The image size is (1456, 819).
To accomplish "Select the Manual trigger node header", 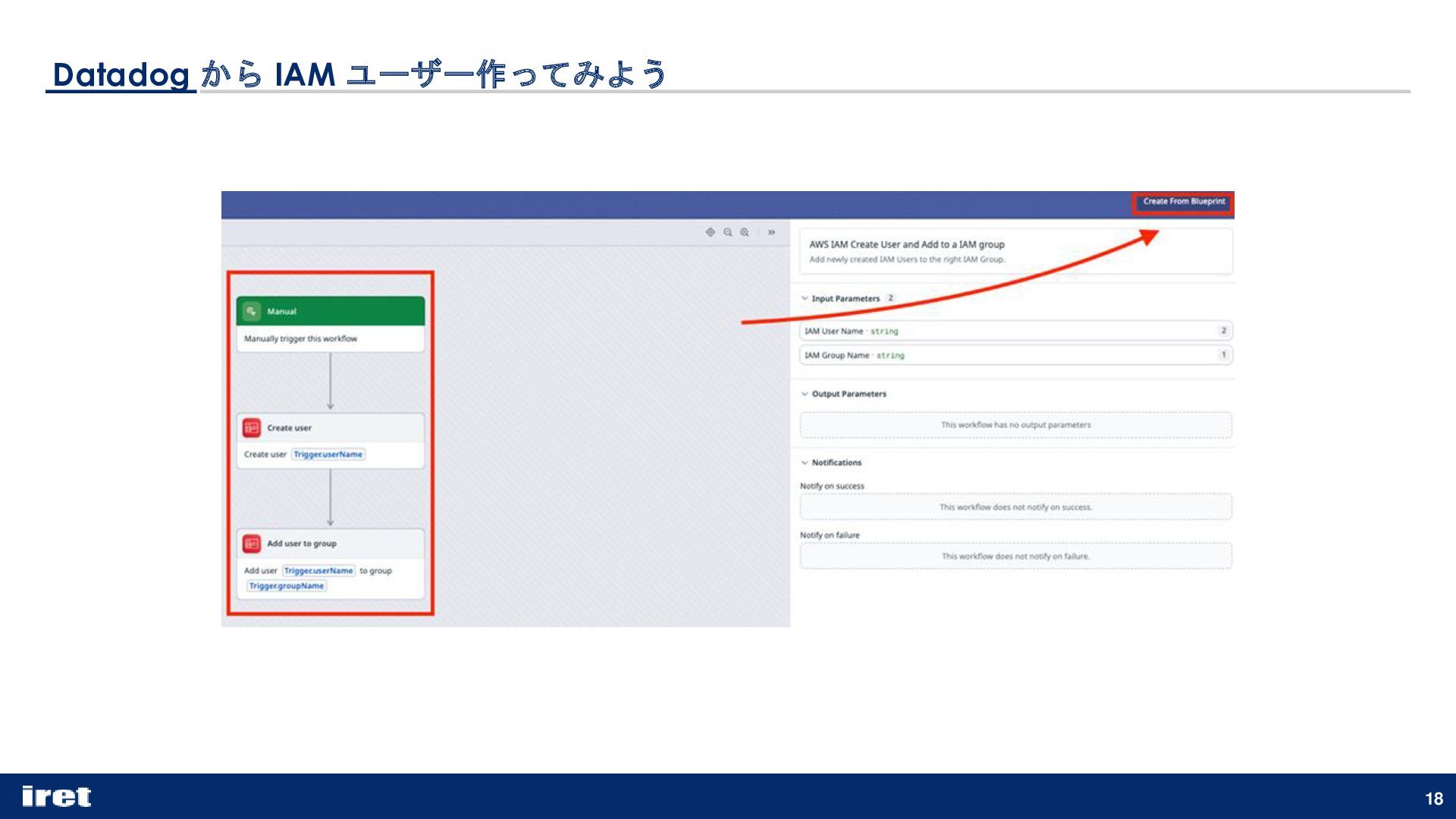I will click(331, 311).
